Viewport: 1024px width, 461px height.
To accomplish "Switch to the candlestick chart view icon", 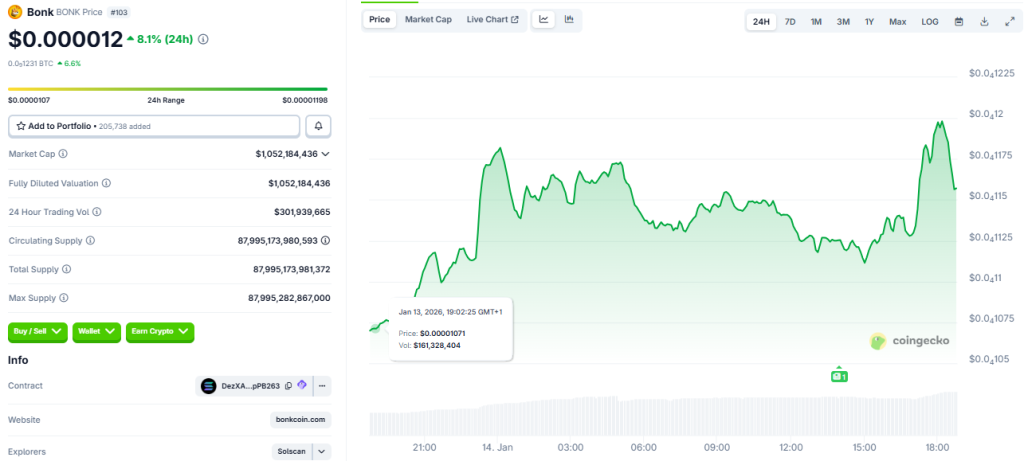I will click(569, 19).
